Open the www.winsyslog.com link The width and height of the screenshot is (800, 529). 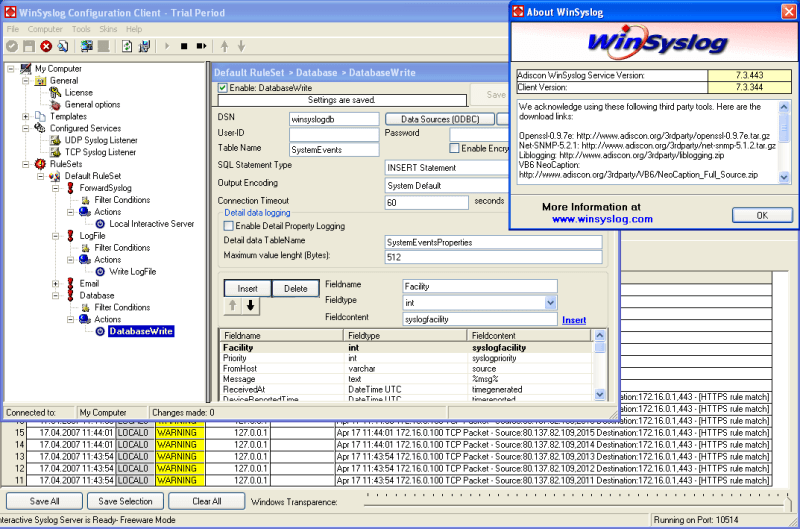(x=601, y=219)
